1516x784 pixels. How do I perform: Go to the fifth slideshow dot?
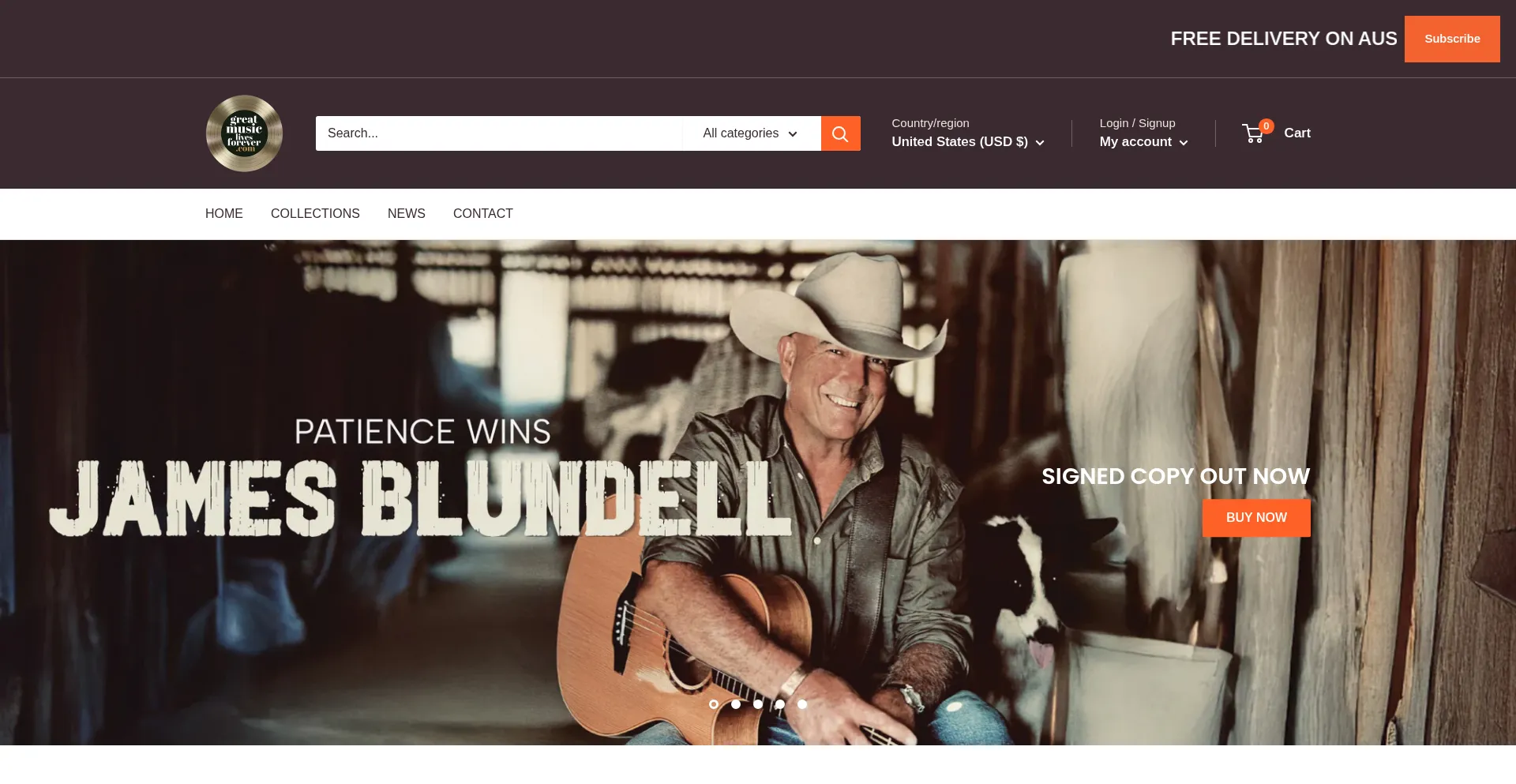coord(802,704)
